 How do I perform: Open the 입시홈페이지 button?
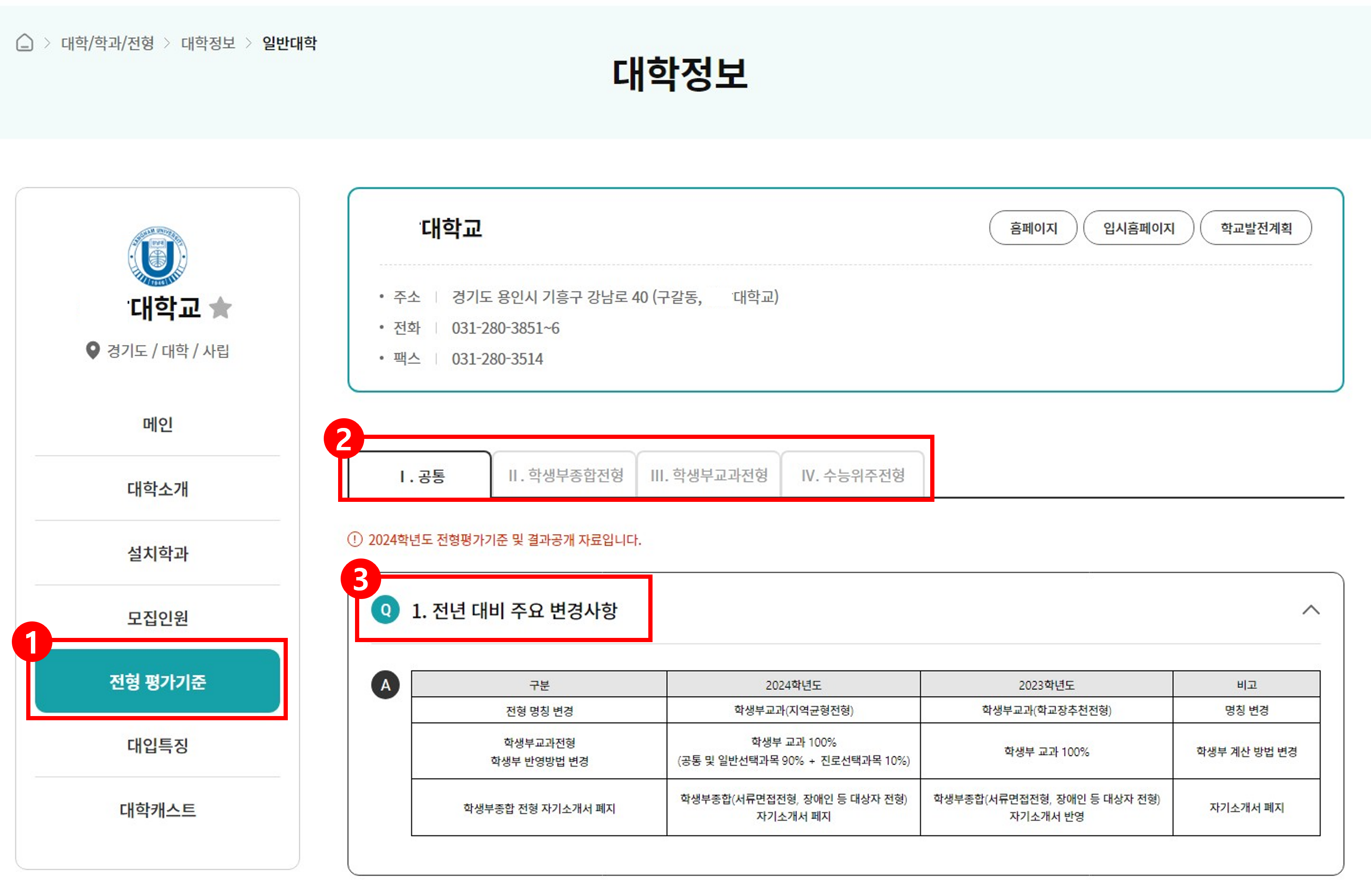(x=1138, y=228)
